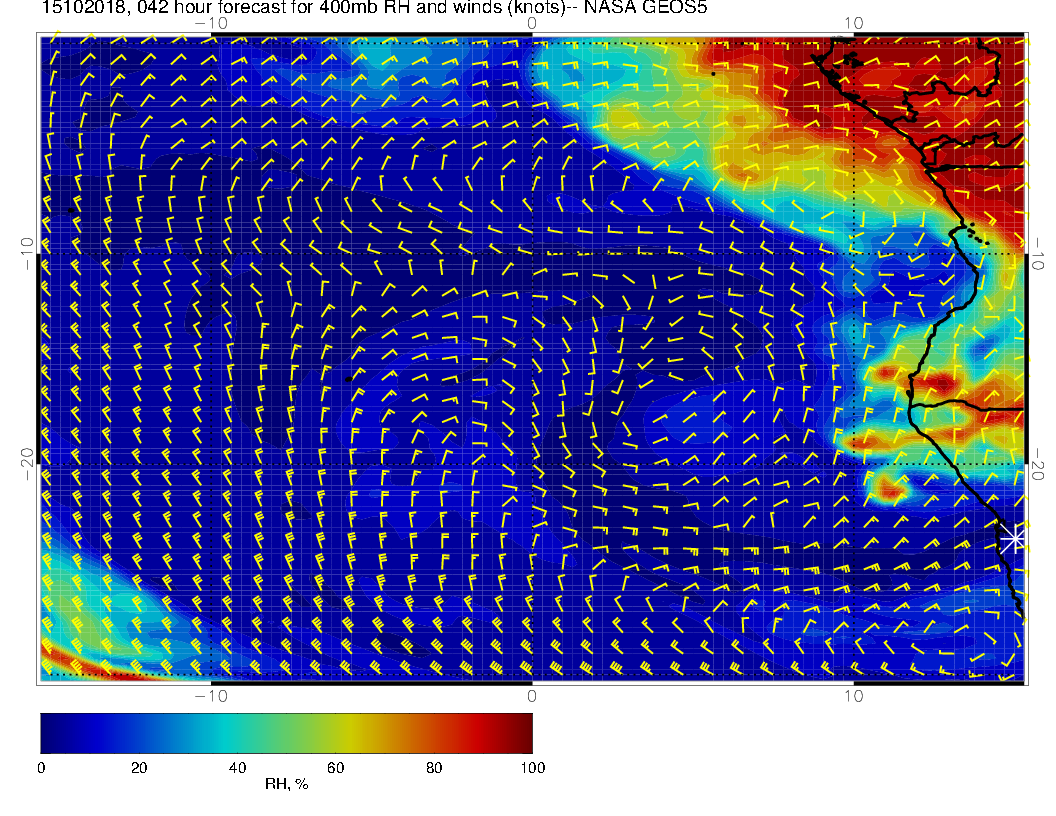The height and width of the screenshot is (816, 1056).
Task: Click the bottom axis longitude label "0"
Action: click(x=532, y=696)
